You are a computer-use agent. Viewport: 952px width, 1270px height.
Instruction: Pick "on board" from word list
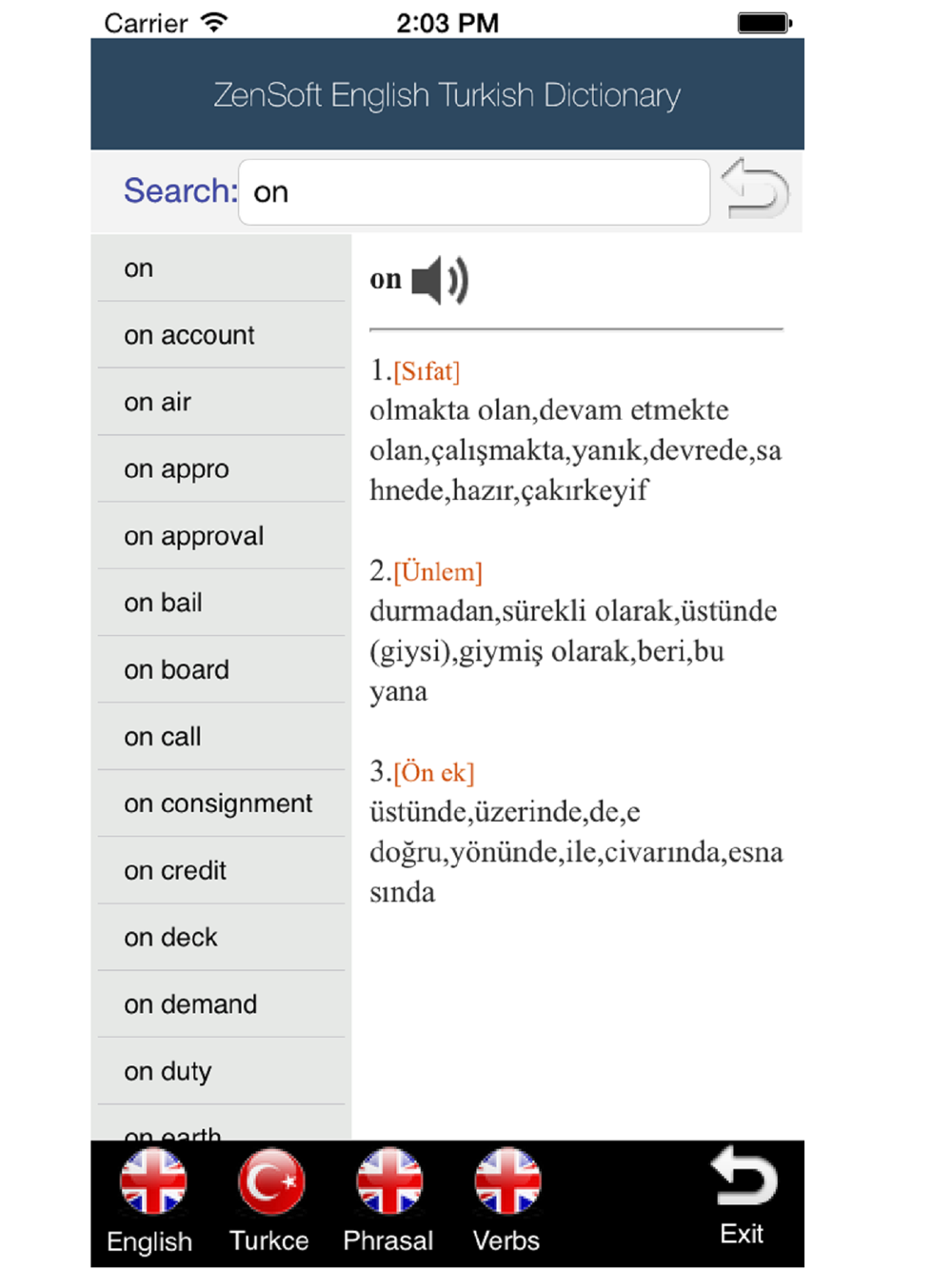221,670
